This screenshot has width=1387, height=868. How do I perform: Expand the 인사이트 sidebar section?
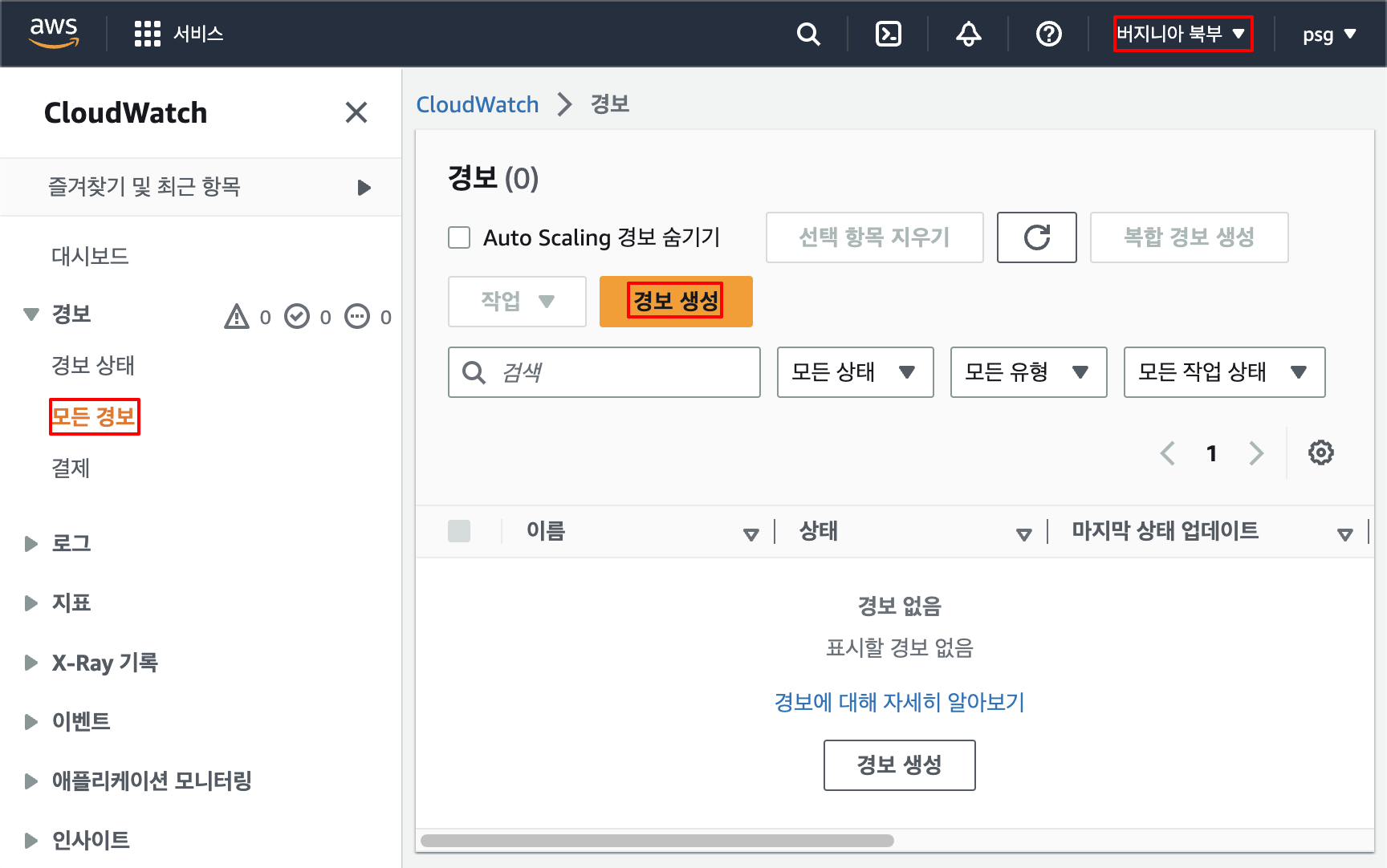[31, 841]
